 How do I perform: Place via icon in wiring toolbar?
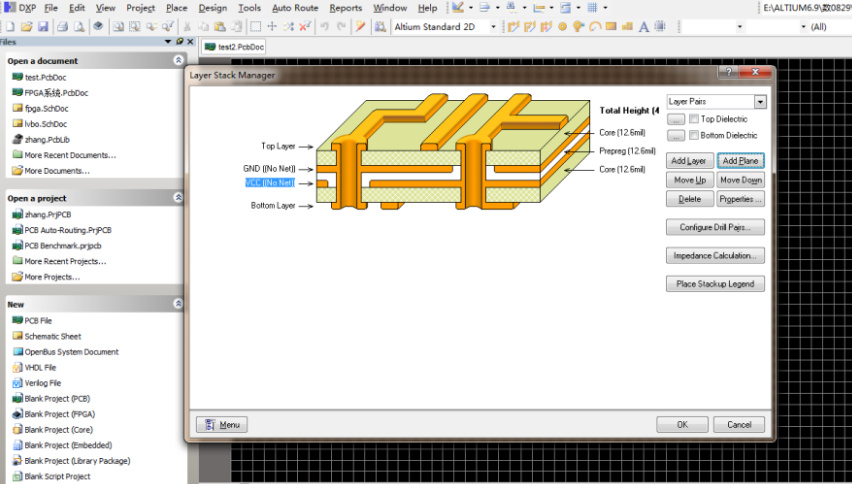tap(579, 27)
